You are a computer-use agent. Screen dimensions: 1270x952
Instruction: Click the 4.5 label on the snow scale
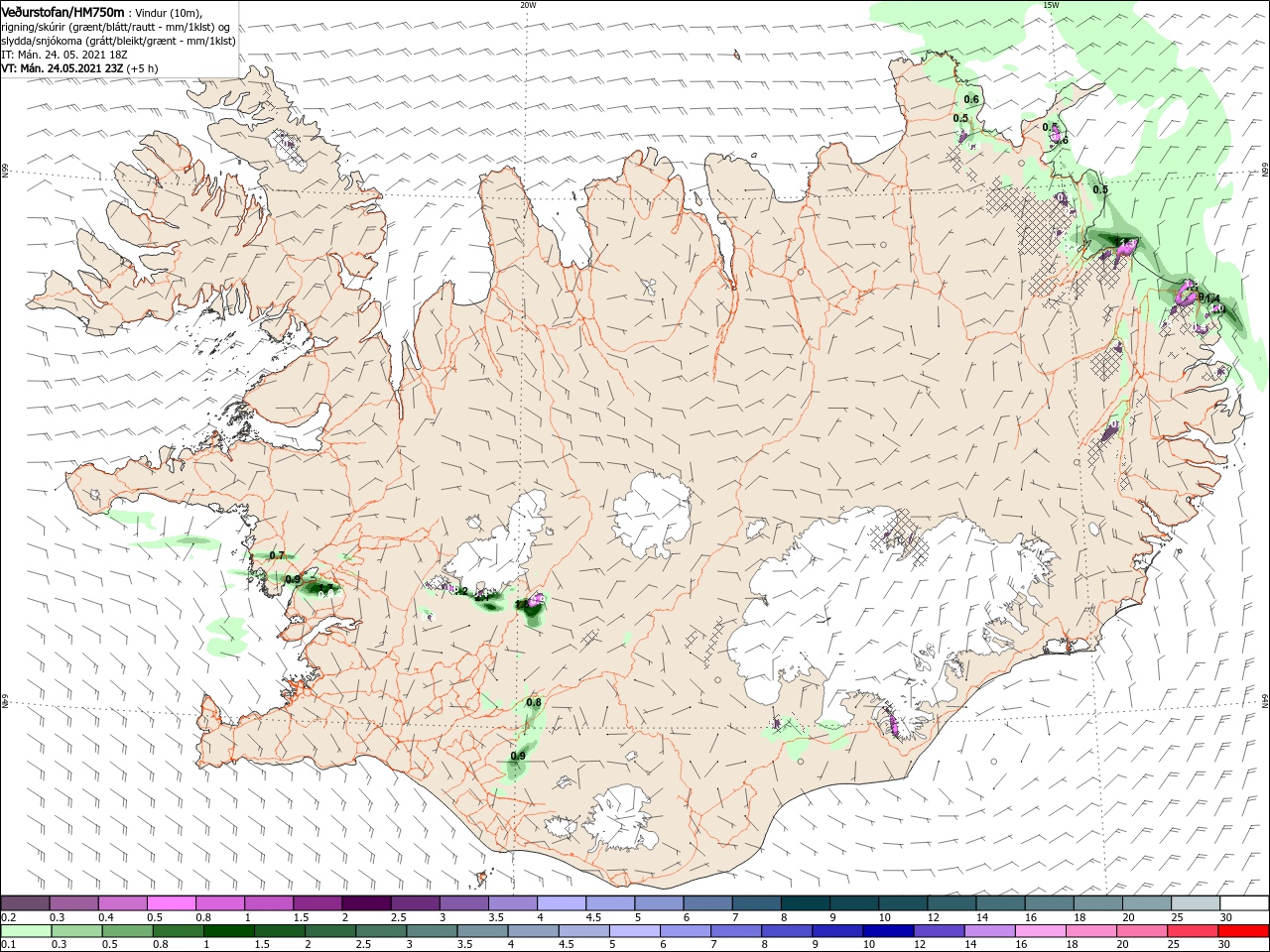pos(593,917)
